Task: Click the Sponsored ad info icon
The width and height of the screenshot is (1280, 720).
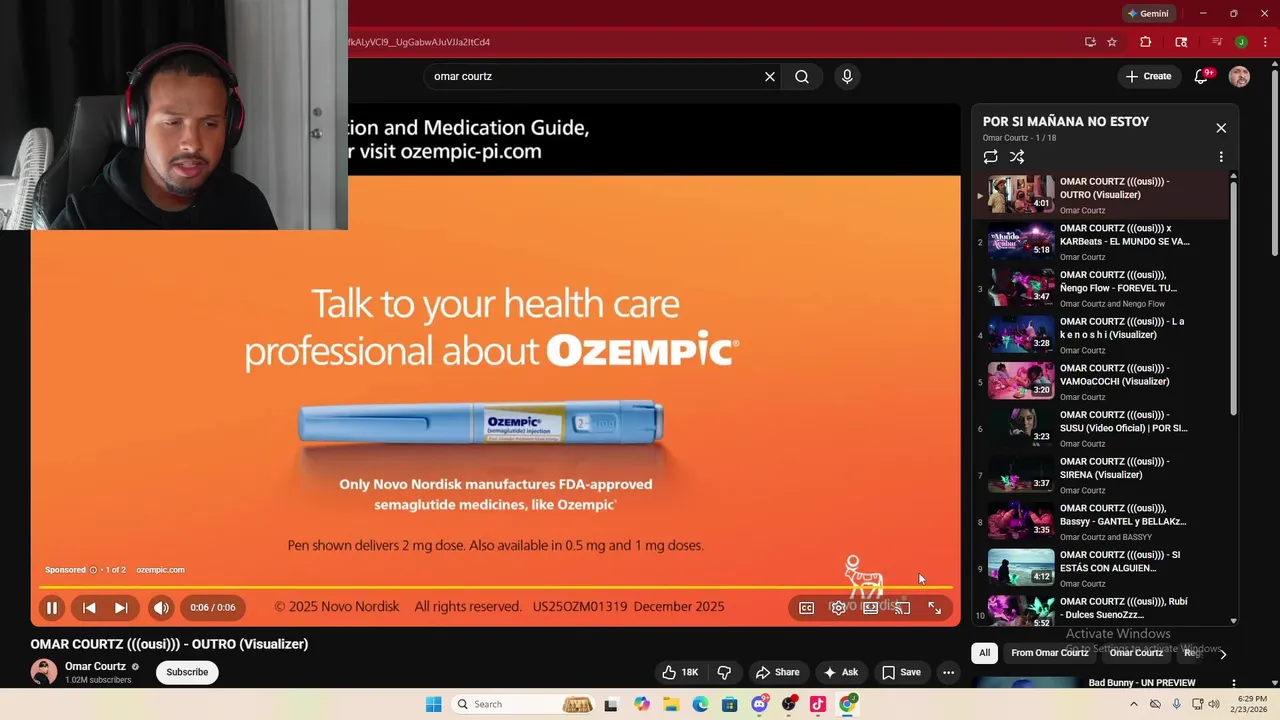Action: click(x=94, y=570)
